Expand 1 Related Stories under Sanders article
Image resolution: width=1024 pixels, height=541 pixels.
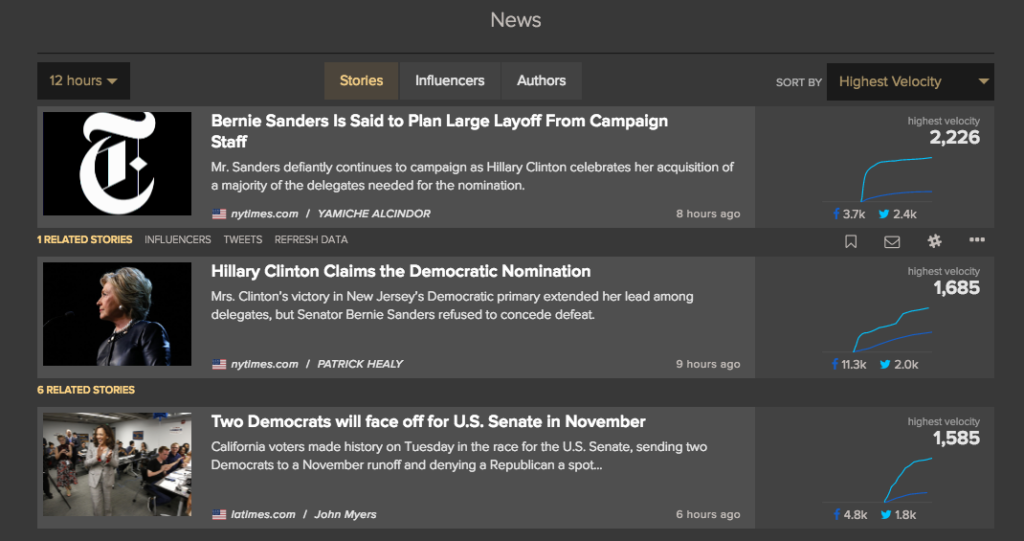click(84, 240)
